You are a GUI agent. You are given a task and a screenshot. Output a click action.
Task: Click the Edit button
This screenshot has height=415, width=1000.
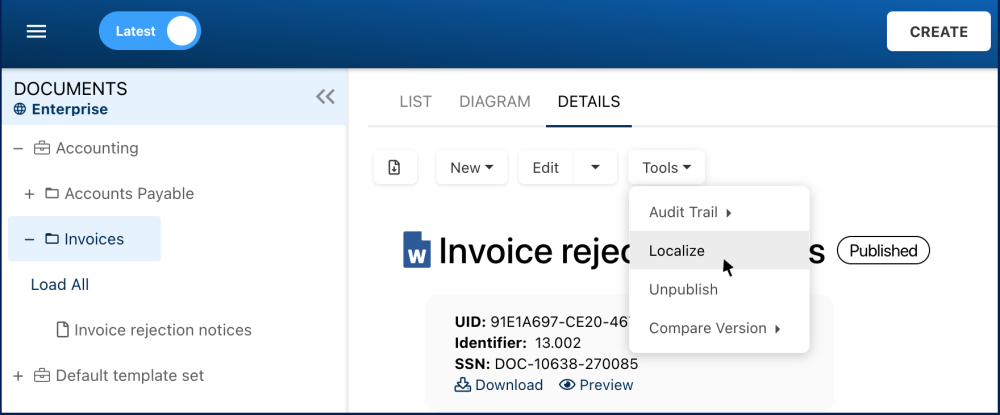click(x=546, y=168)
